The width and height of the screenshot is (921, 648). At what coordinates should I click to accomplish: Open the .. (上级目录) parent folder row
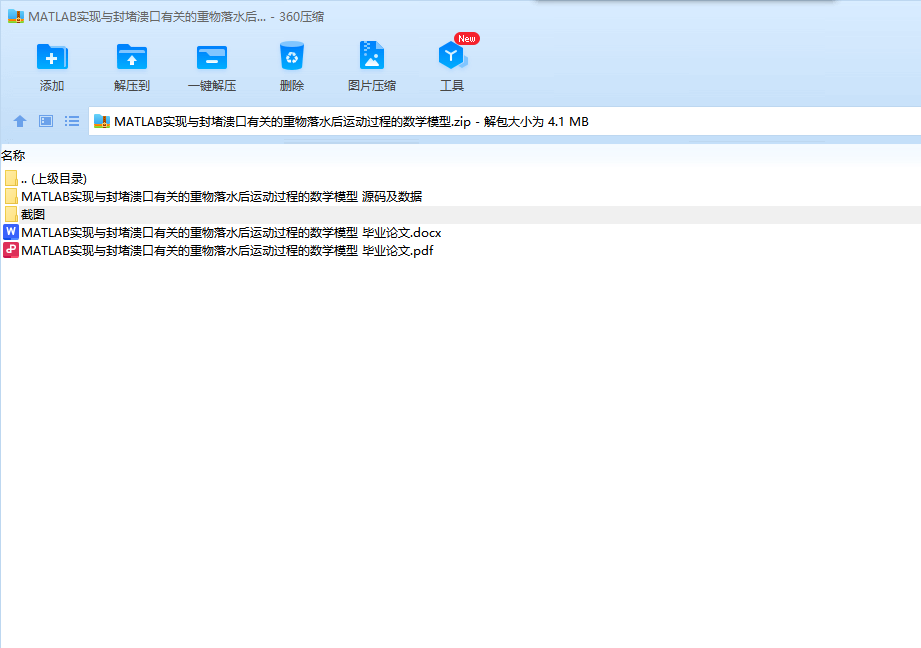[460, 179]
